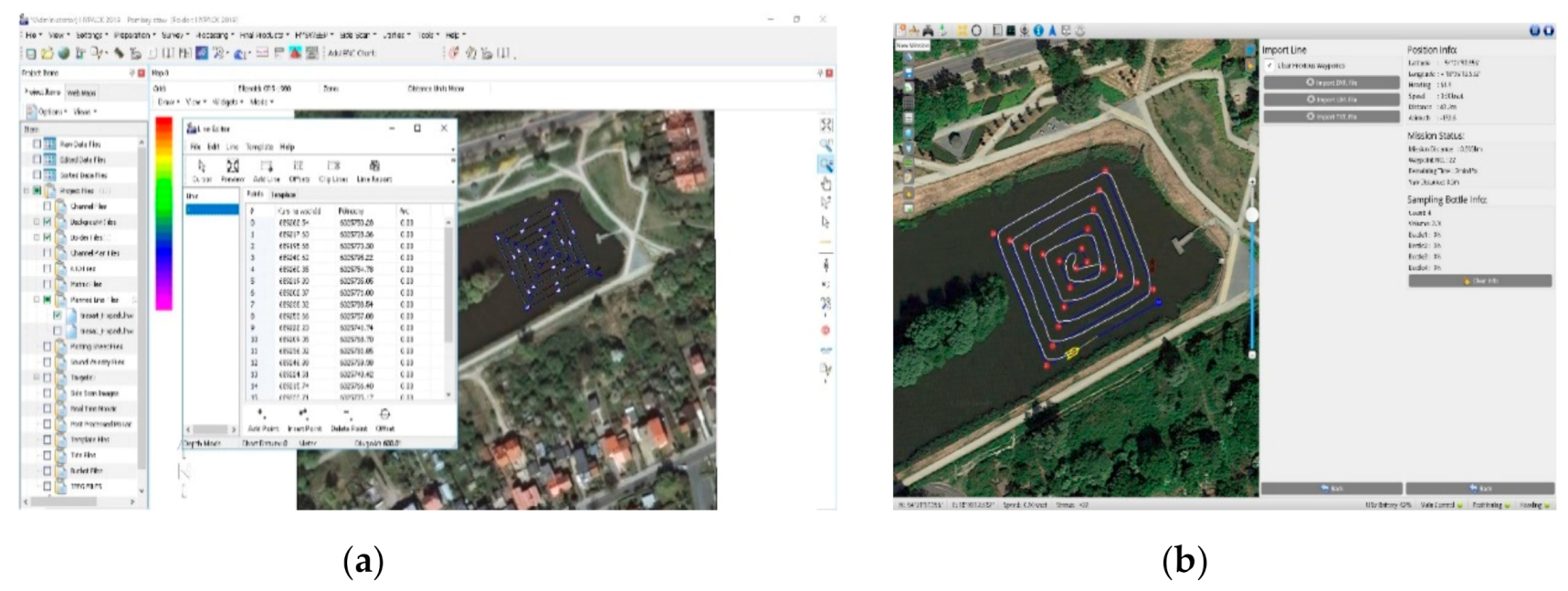1568x591 pixels.
Task: Click the Add Line tool icon
Action: coord(266,168)
